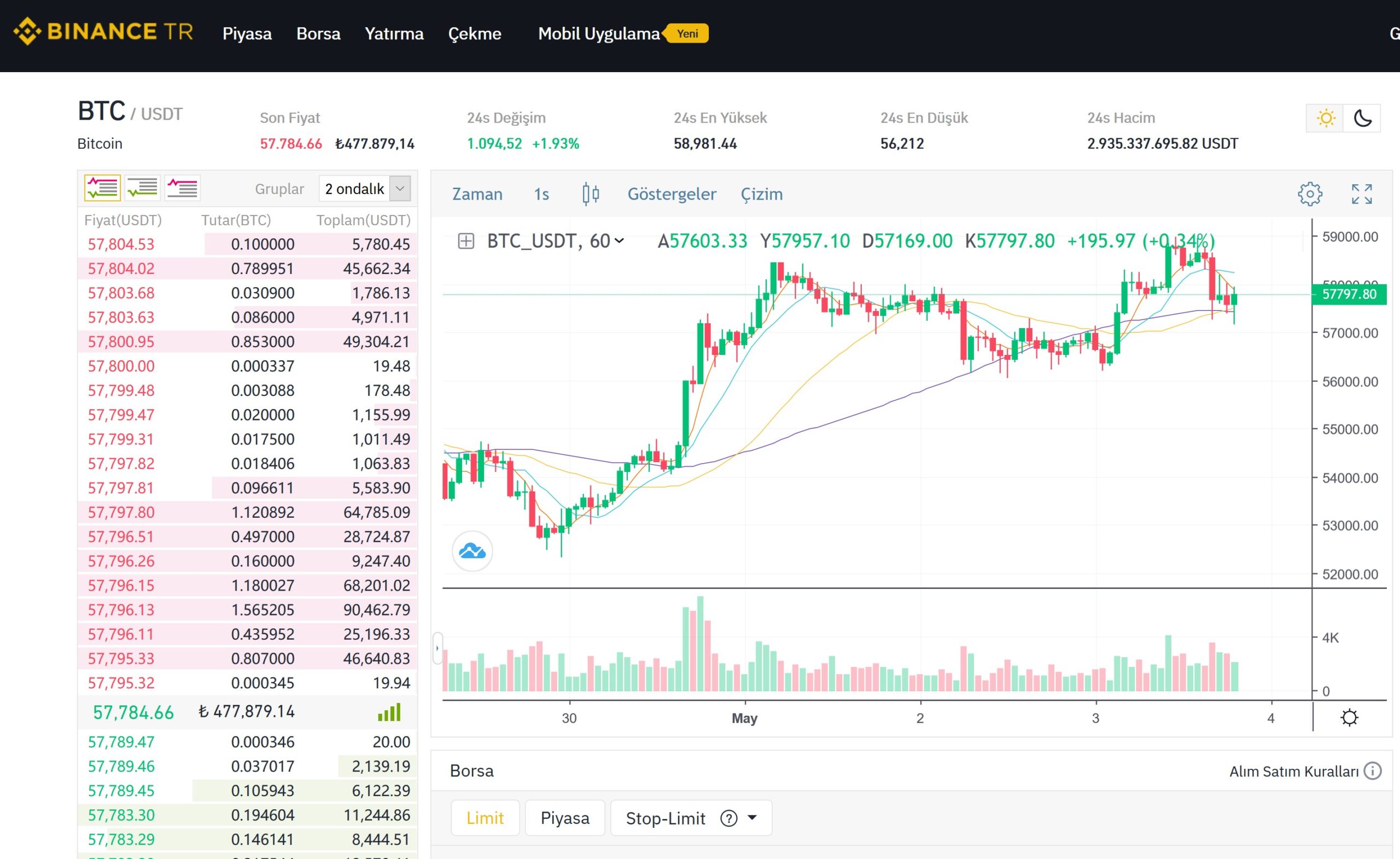Show combined buy and sell order book view
This screenshot has width=1400, height=859.
tap(102, 188)
